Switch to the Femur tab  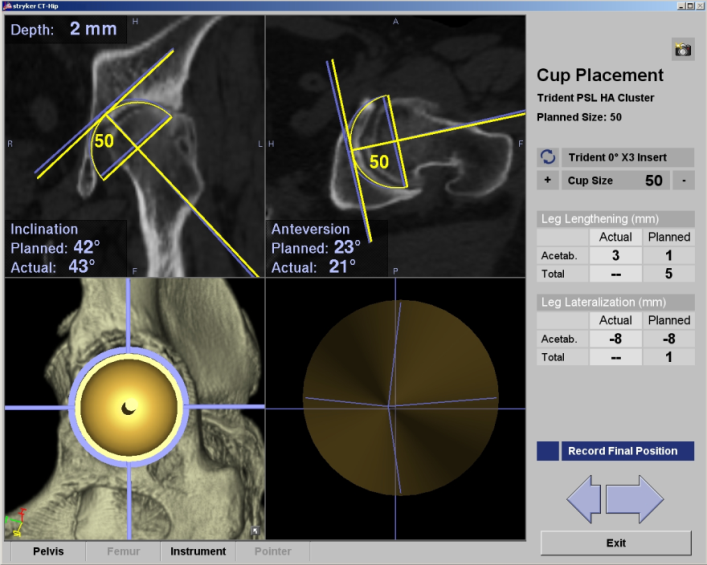tap(123, 551)
